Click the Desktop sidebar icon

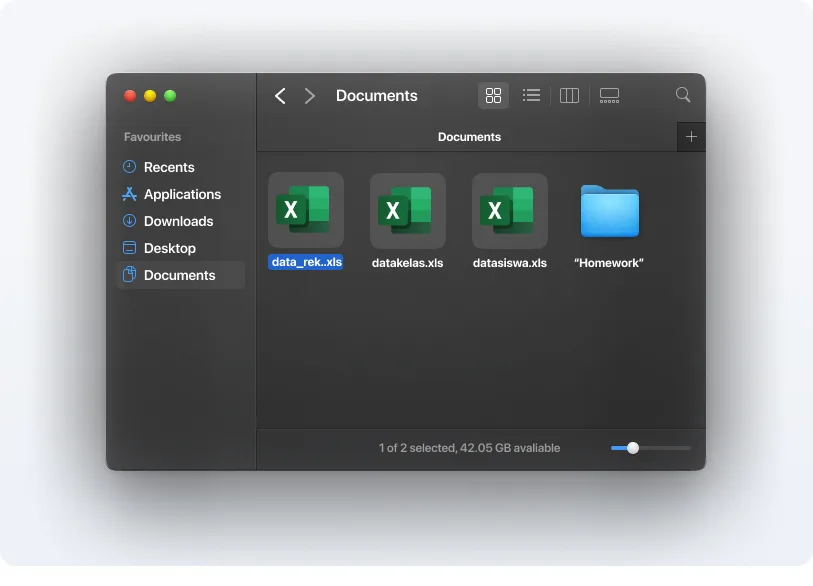(129, 247)
